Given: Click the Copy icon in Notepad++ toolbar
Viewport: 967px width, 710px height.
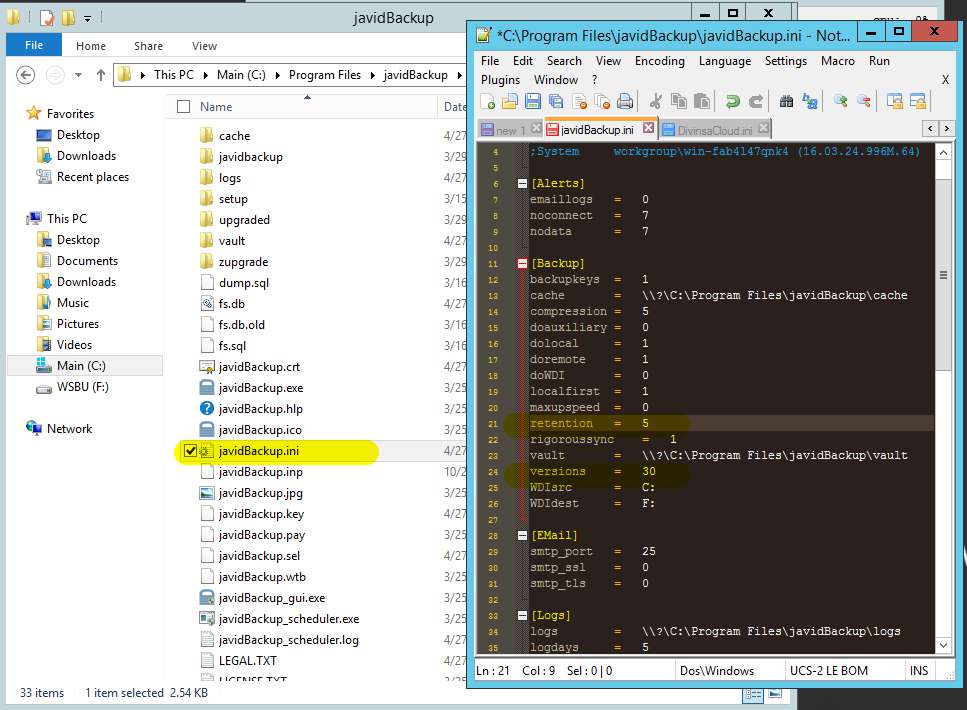Looking at the screenshot, I should (x=678, y=102).
